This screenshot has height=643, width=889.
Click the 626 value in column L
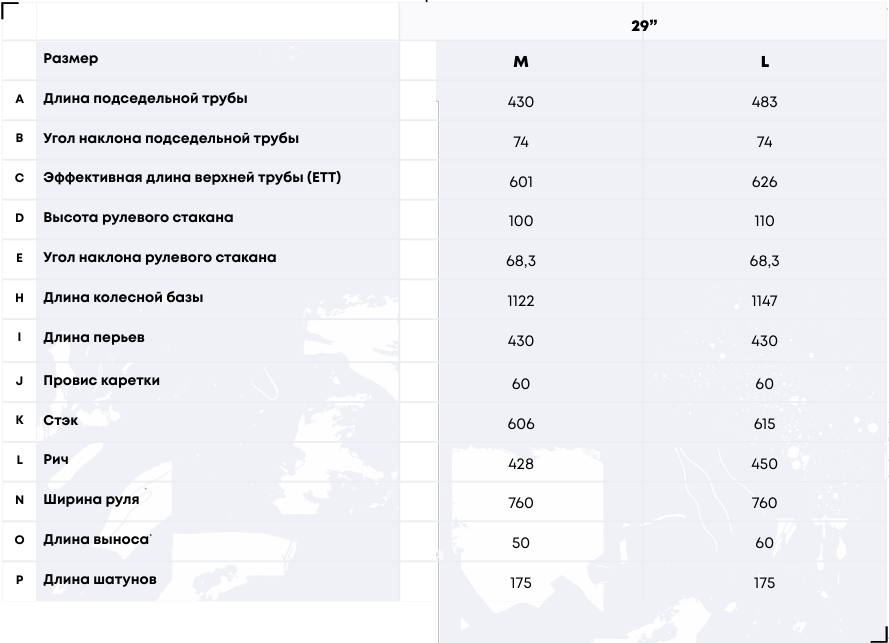pos(764,182)
